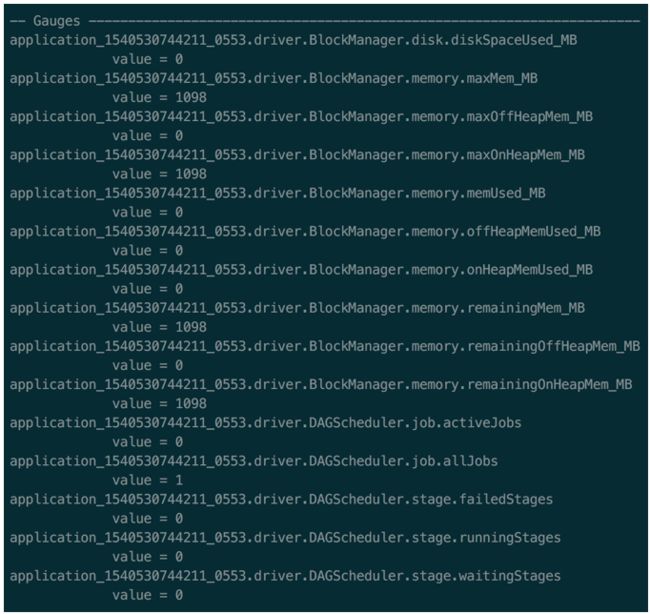Select the onHeapMemUsed_MB metric line

[301, 270]
